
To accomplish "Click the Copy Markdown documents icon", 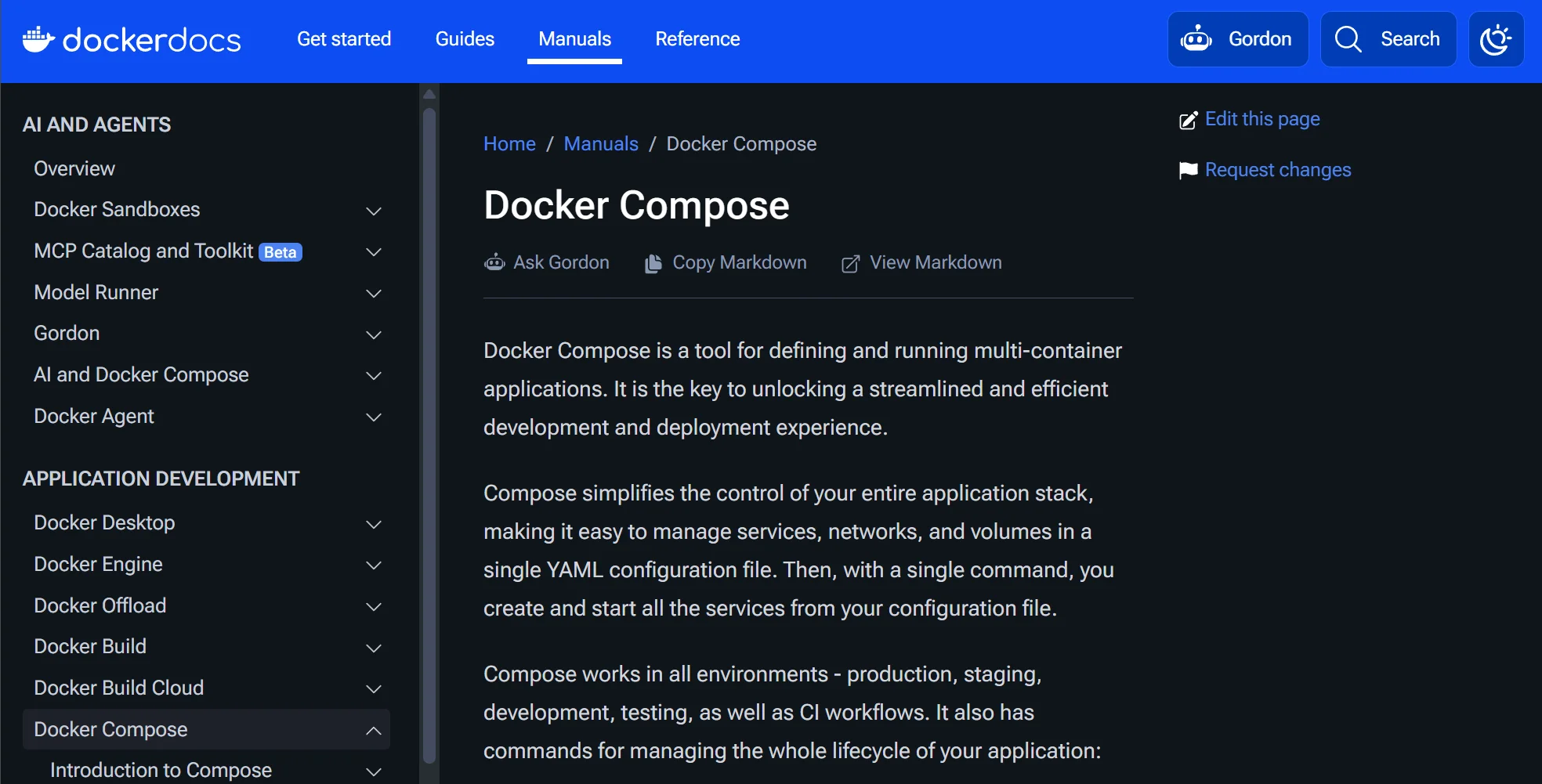I will [x=653, y=263].
